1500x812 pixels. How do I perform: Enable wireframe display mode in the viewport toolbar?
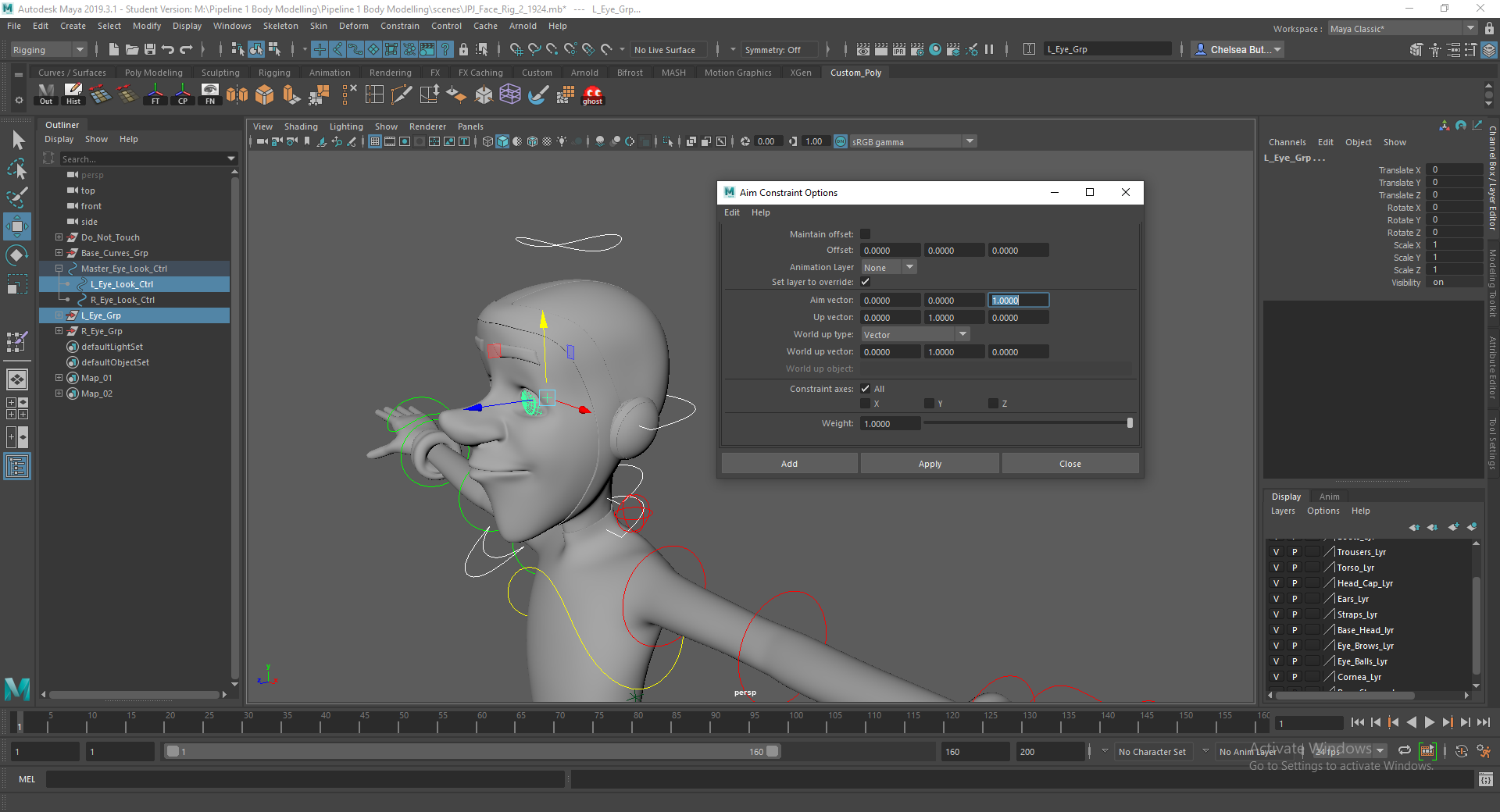(487, 141)
